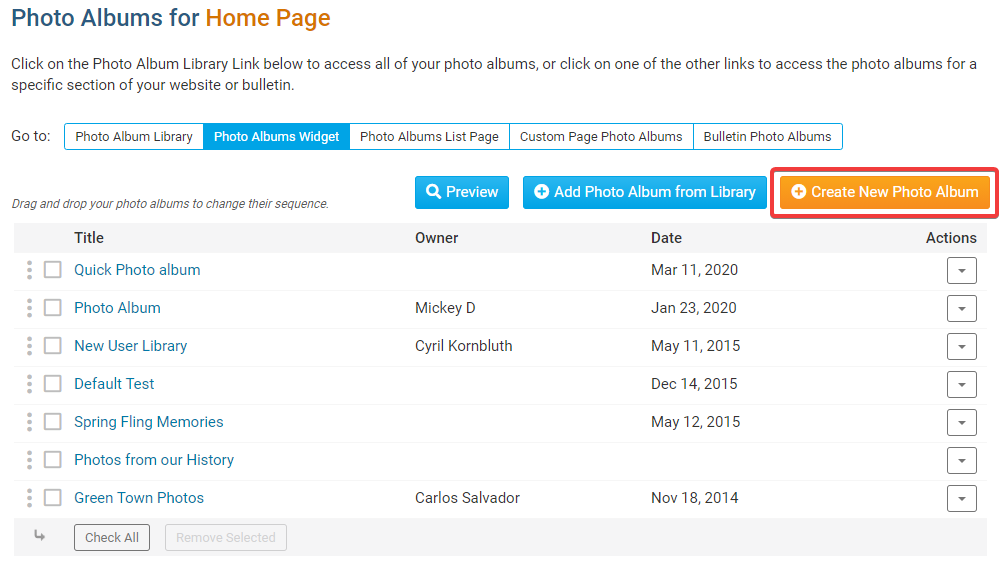Check the Quick Photo album checkbox

tap(53, 270)
